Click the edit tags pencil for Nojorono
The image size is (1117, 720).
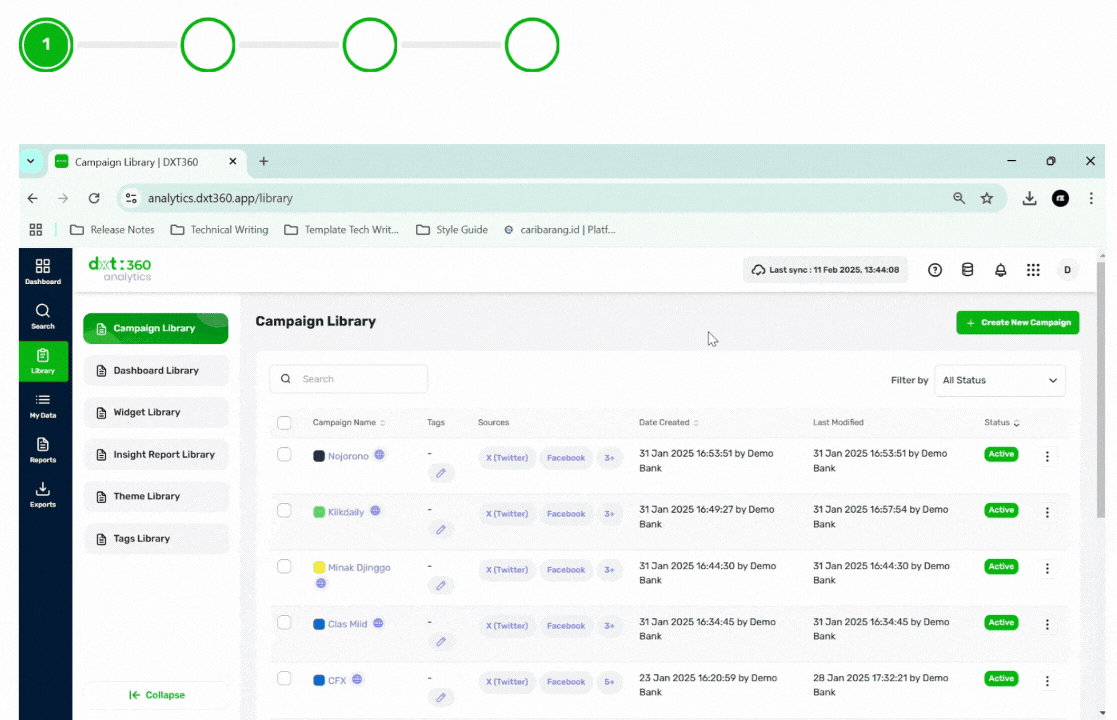(441, 473)
